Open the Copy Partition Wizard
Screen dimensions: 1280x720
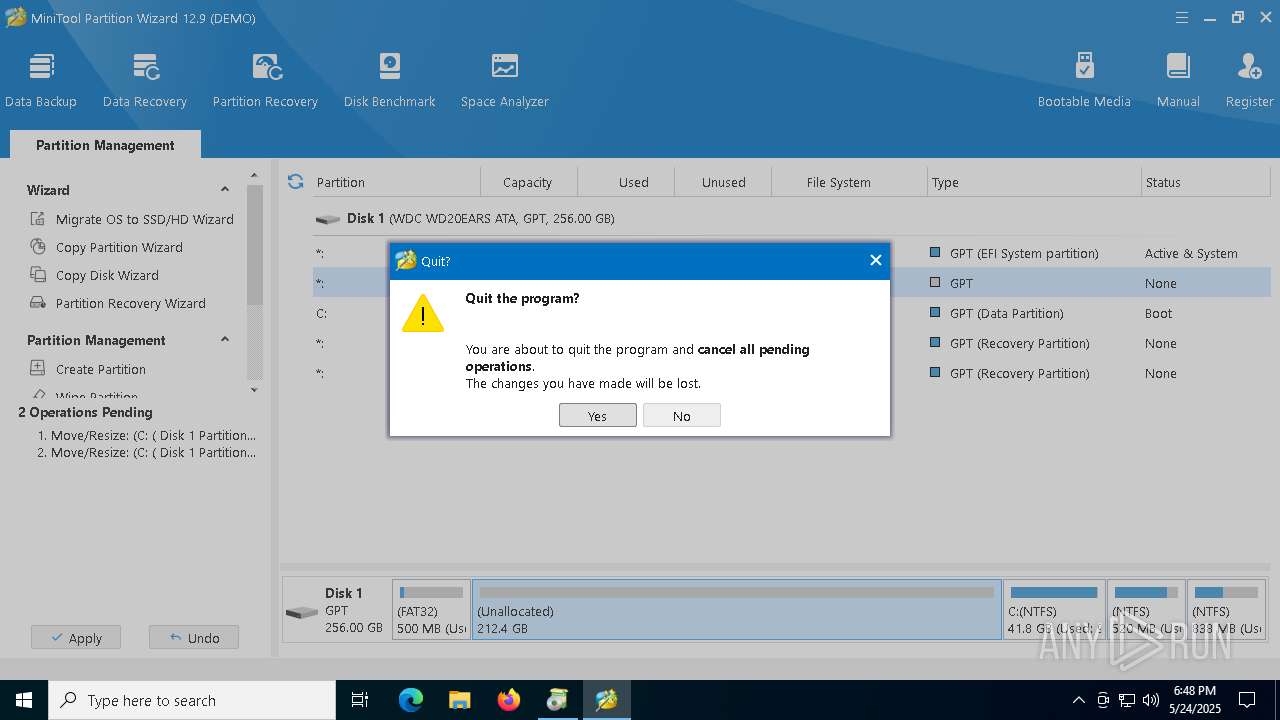[119, 247]
